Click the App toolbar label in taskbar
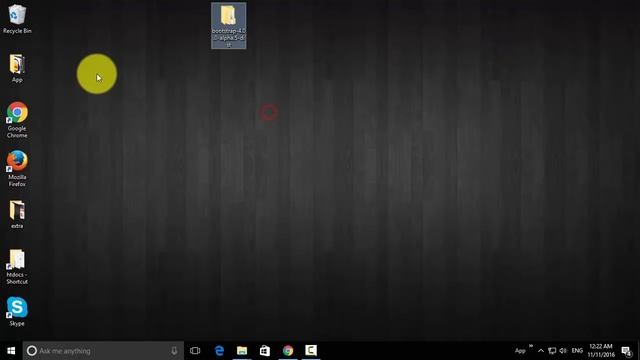Image resolution: width=640 pixels, height=360 pixels. (520, 351)
